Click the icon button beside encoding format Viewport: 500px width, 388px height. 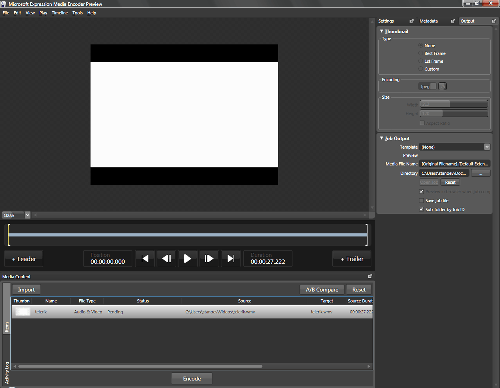tap(442, 86)
